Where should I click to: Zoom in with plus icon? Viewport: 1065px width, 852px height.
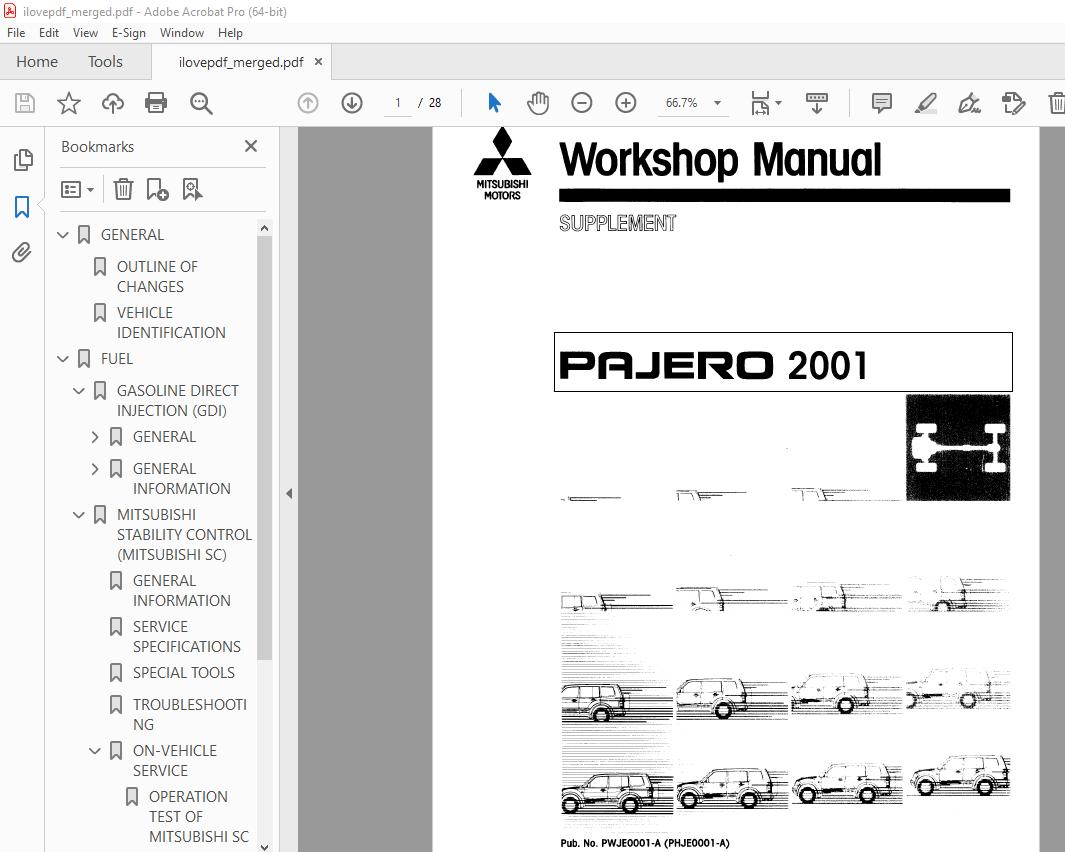coord(626,103)
